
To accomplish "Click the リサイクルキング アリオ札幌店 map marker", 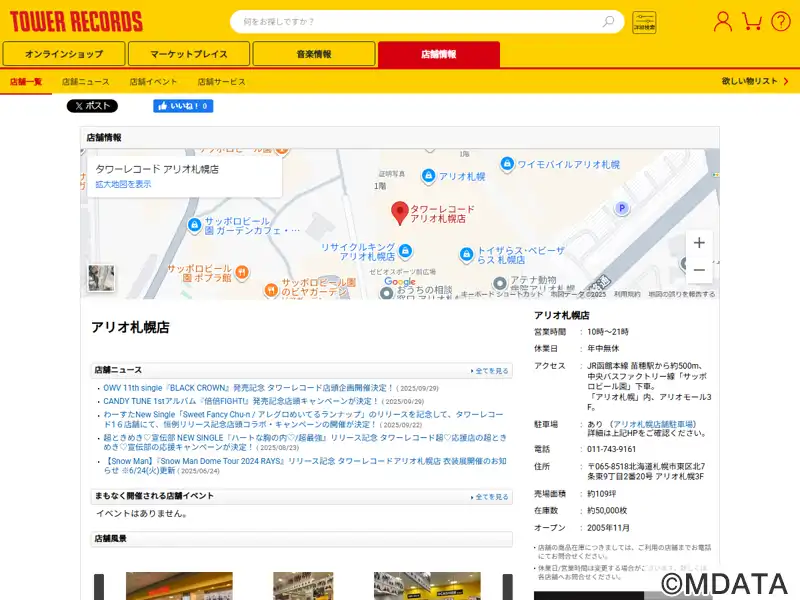I will (405, 251).
